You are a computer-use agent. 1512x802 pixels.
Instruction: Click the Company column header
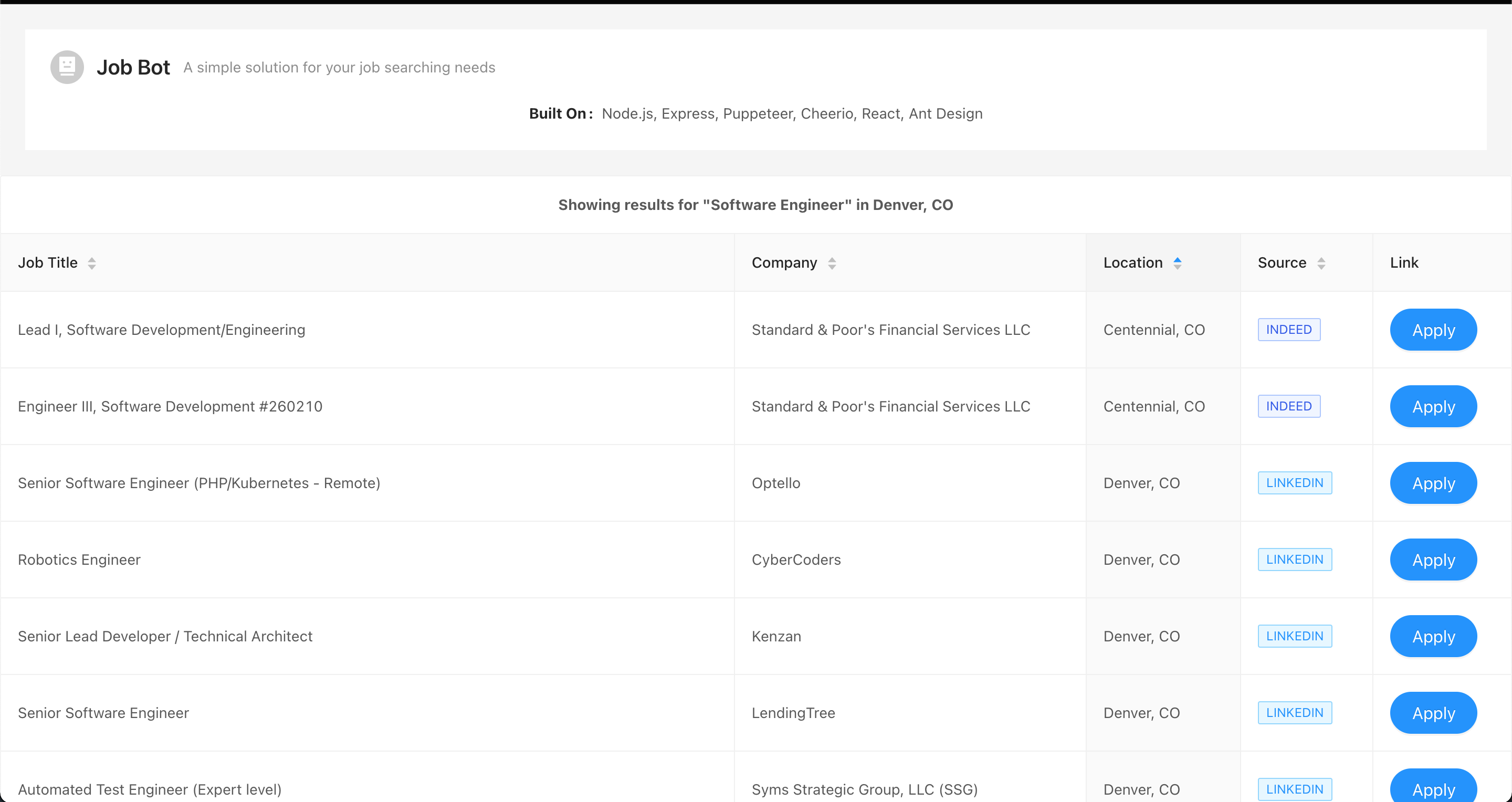click(x=784, y=263)
